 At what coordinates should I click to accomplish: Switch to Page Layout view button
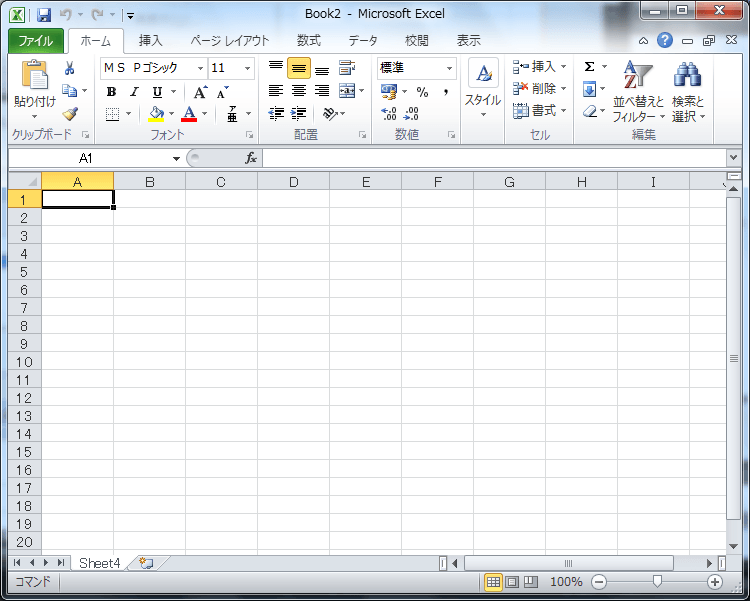pyautogui.click(x=512, y=582)
